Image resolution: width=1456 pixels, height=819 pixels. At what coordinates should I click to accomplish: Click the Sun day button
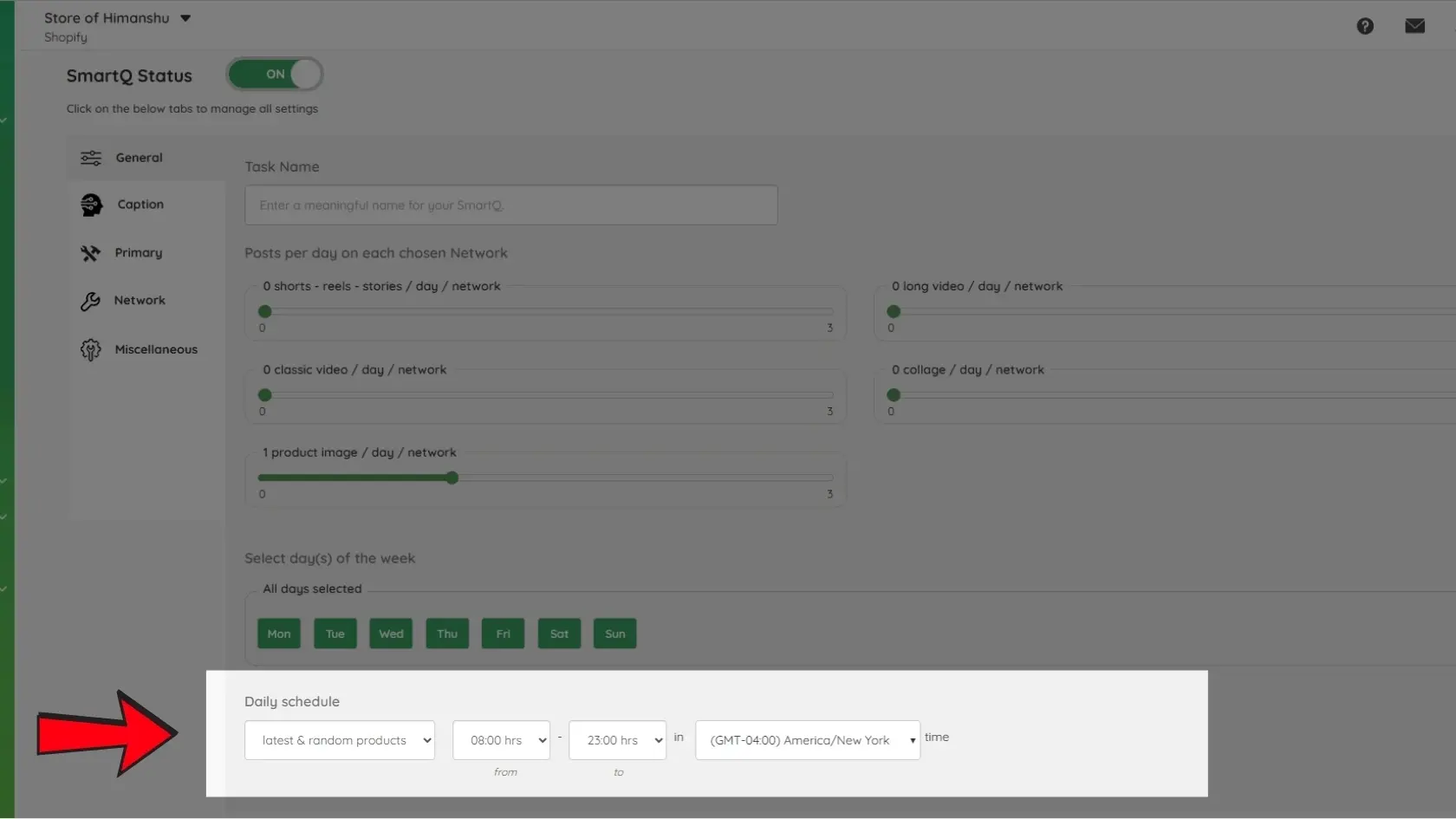(615, 634)
